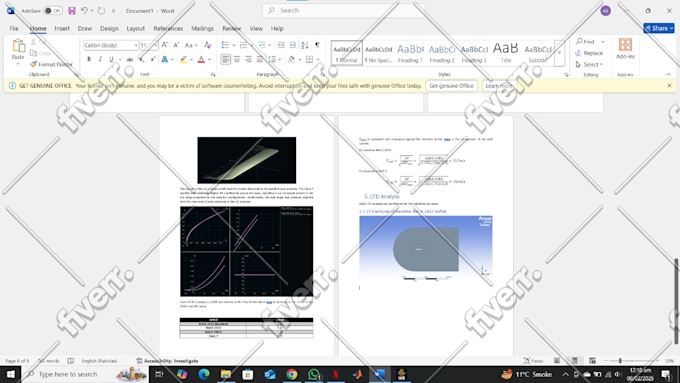The height and width of the screenshot is (383, 680).
Task: Open the font name dropdown
Action: click(136, 45)
